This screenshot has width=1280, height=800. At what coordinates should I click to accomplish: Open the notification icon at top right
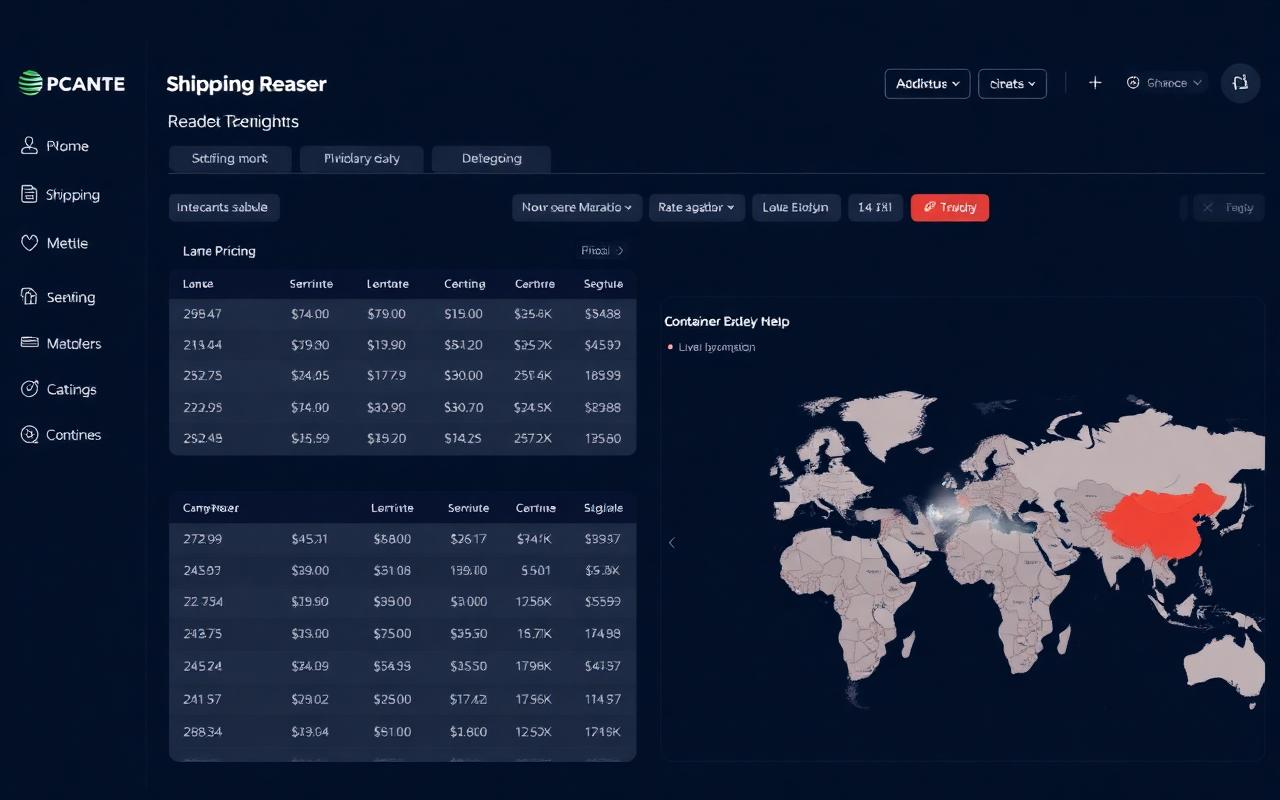pos(1240,83)
